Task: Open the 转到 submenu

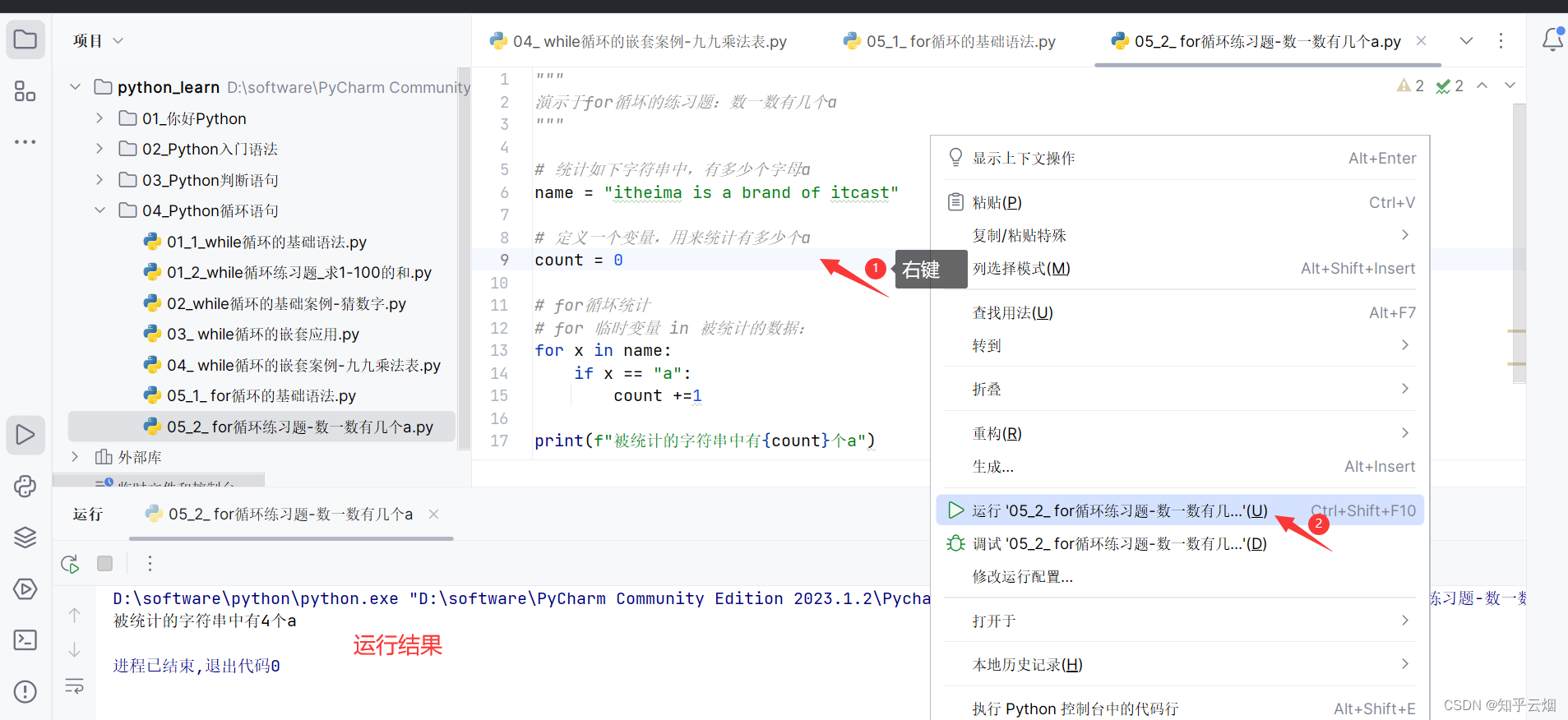Action: tap(1180, 345)
